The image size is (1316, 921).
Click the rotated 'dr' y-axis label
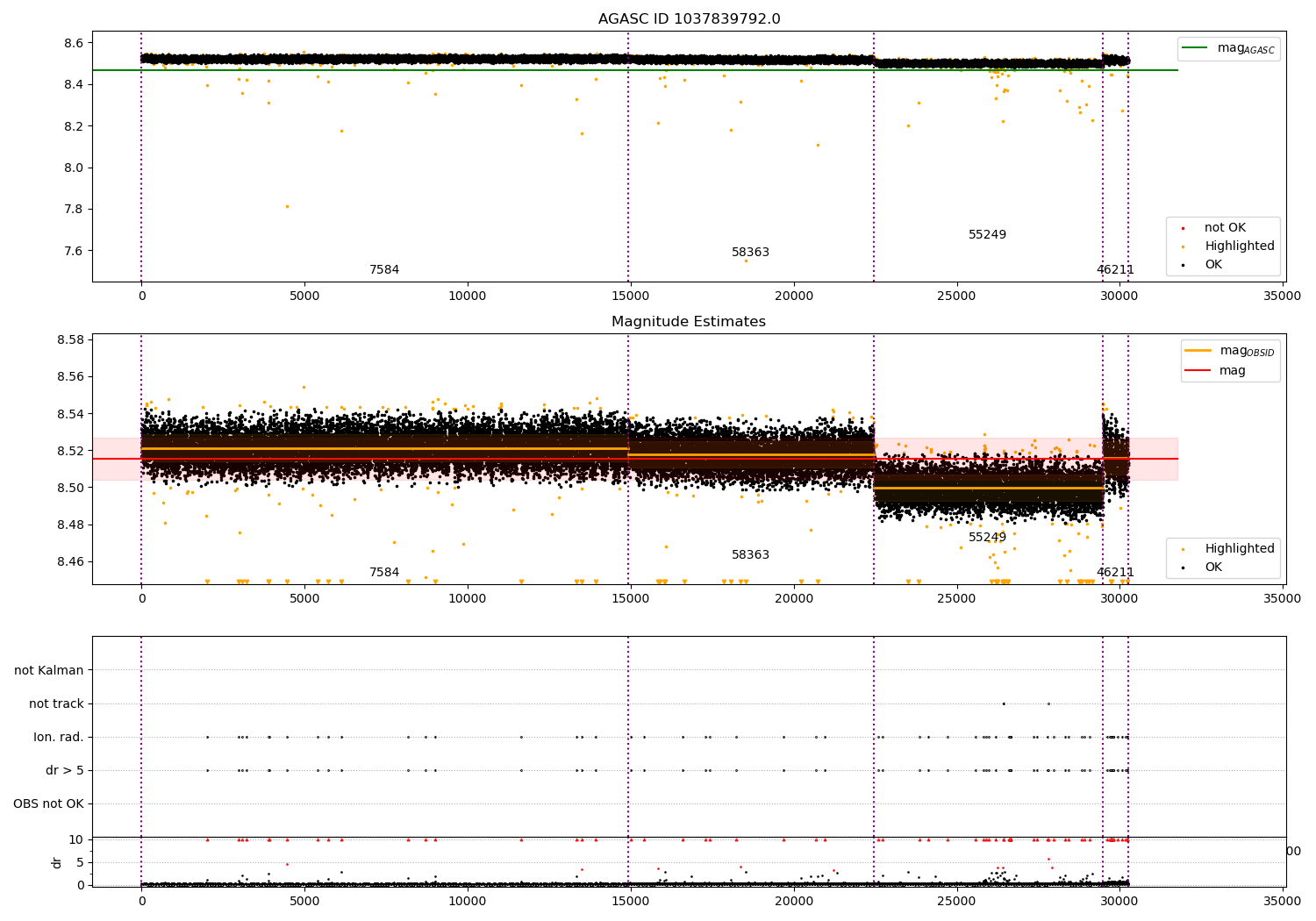(x=57, y=862)
